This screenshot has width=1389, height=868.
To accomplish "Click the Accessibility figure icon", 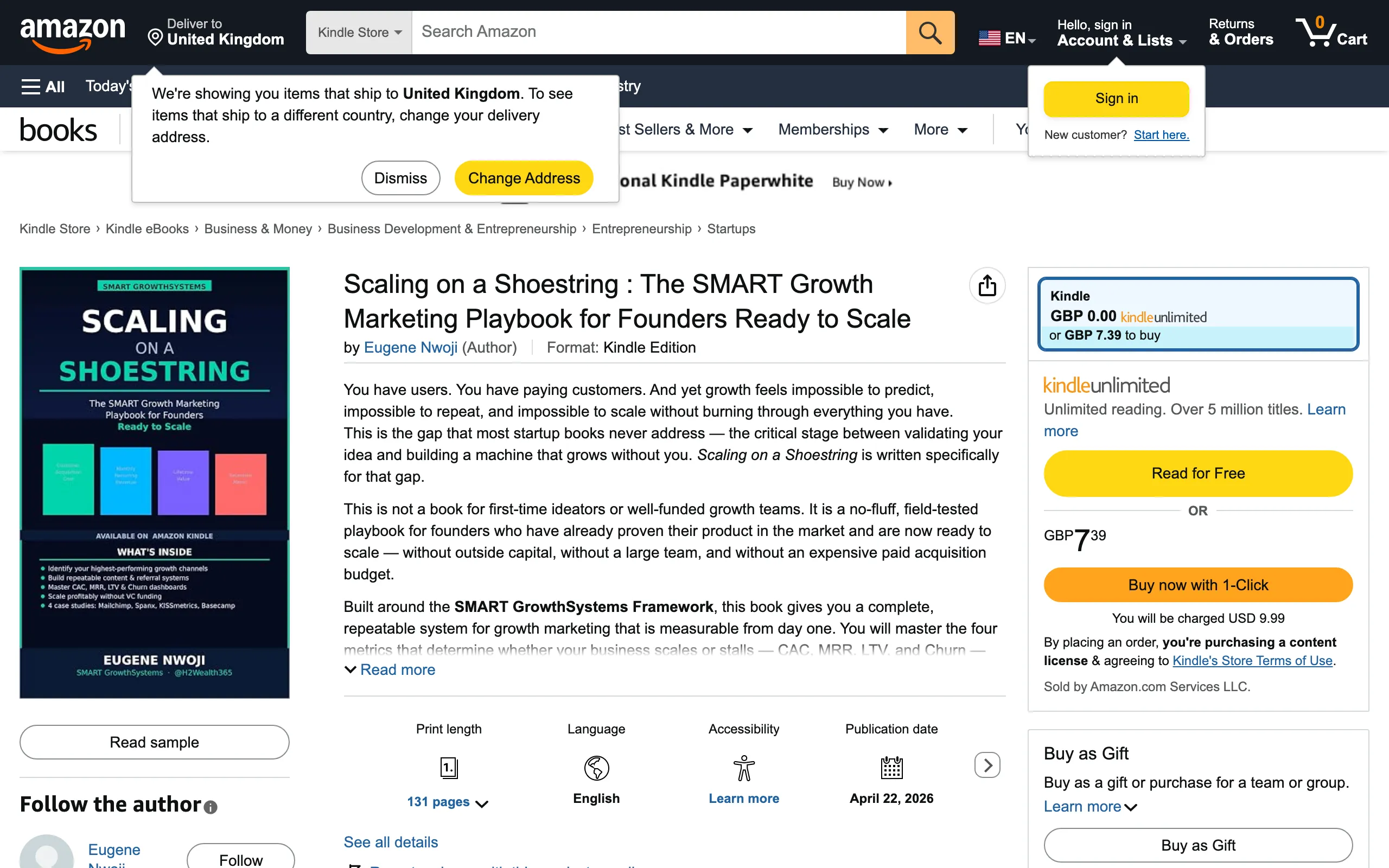I will click(744, 768).
